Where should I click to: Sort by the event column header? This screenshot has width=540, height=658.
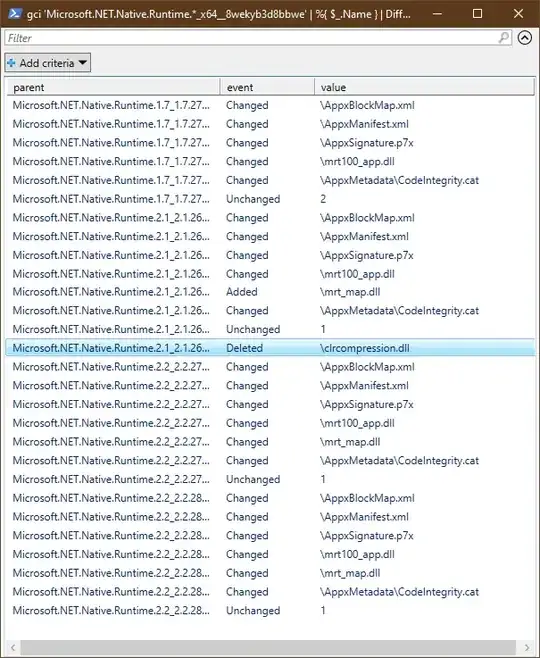point(267,87)
